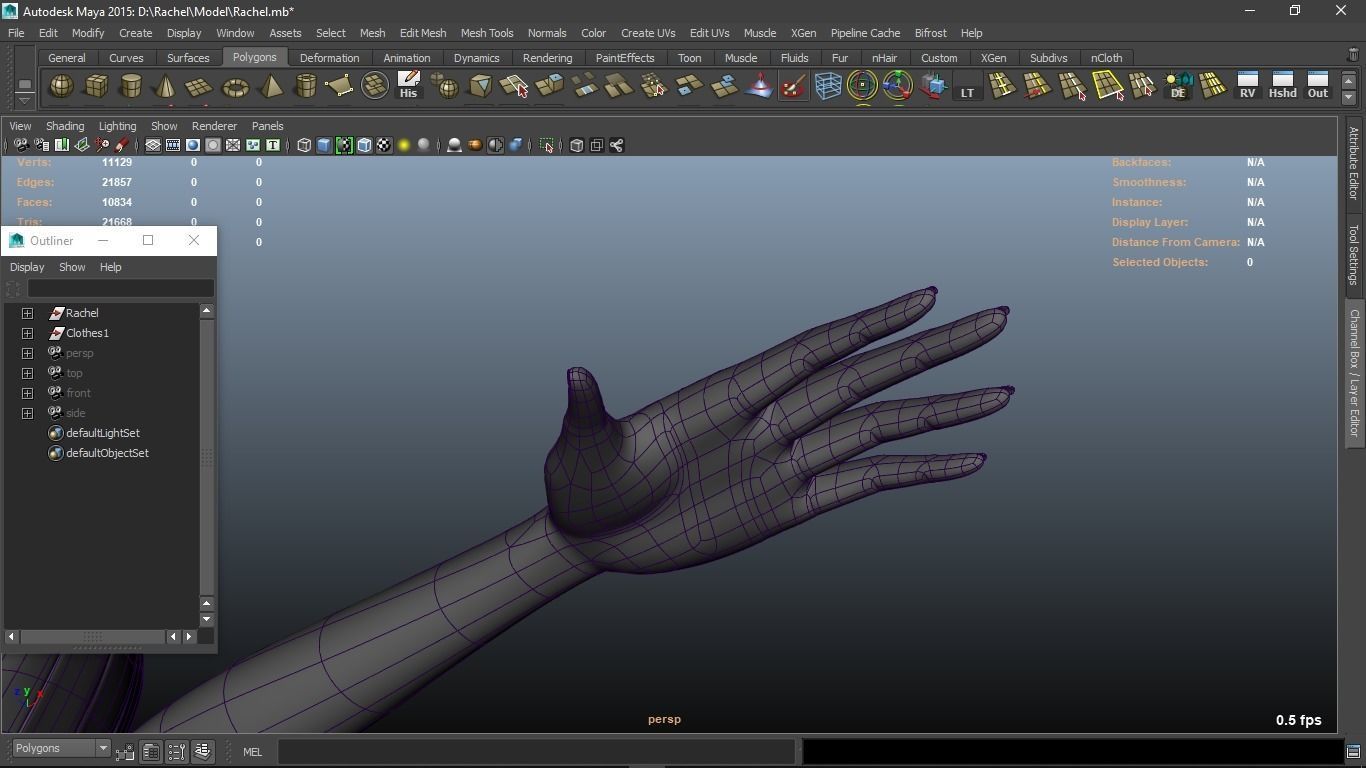Click the Outliner vertical scrollbar
The image size is (1366, 768).
(207, 457)
